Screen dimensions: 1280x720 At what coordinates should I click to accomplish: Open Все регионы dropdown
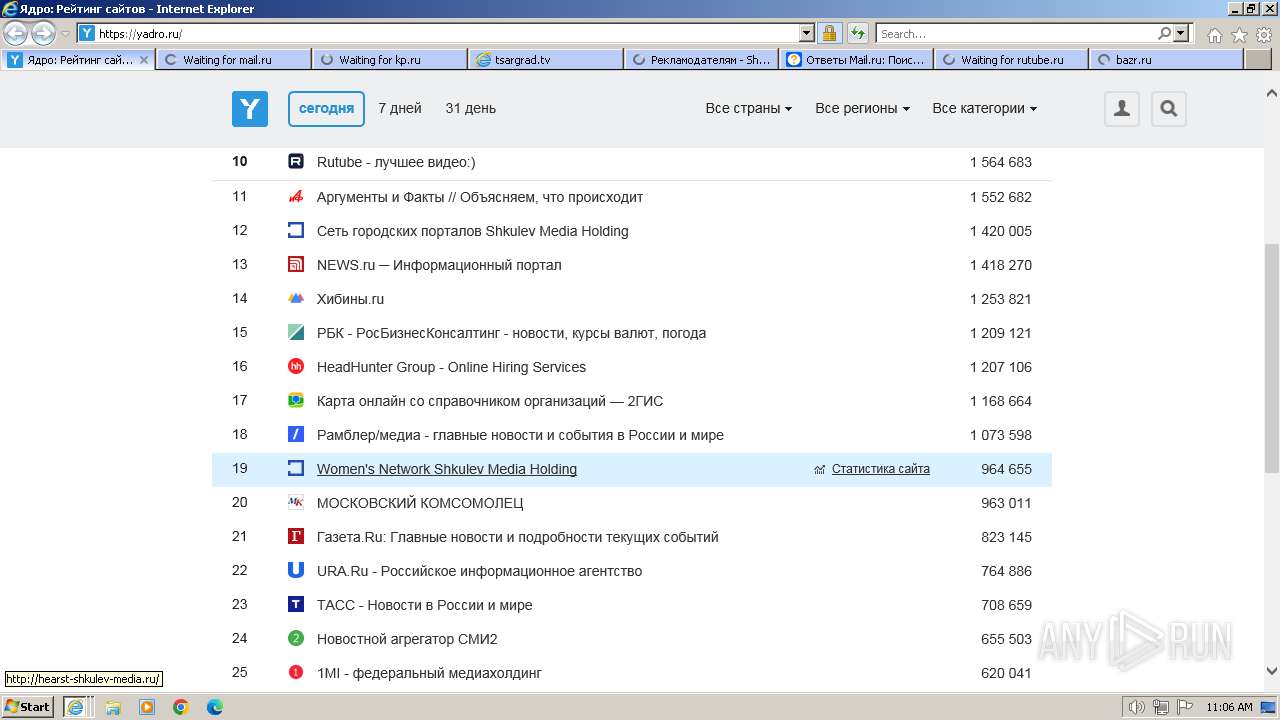click(x=862, y=109)
